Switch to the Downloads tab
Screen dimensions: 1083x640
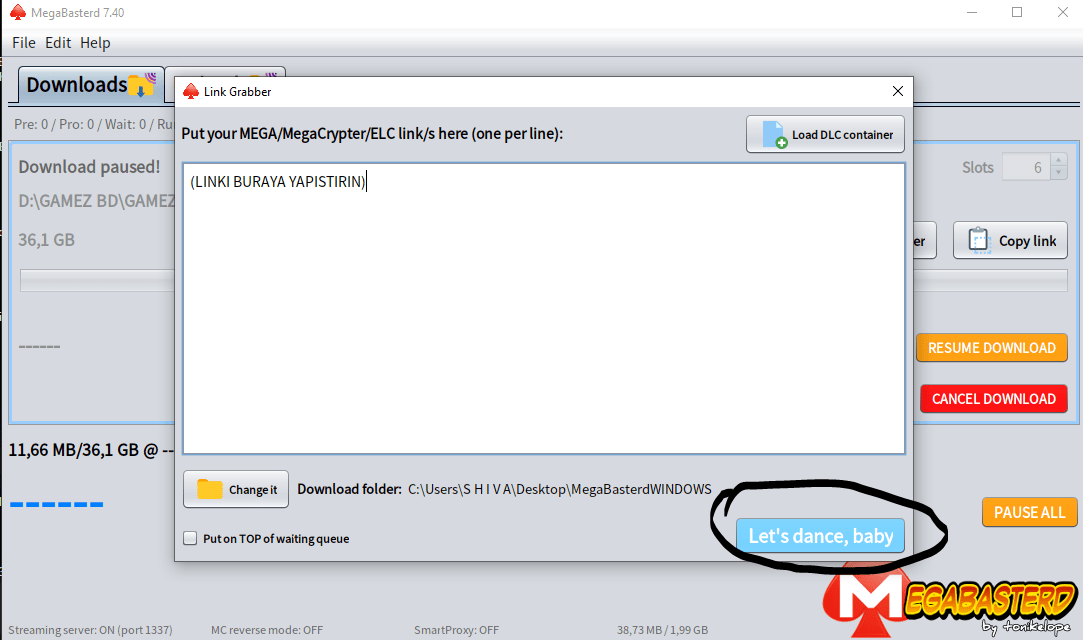point(90,85)
